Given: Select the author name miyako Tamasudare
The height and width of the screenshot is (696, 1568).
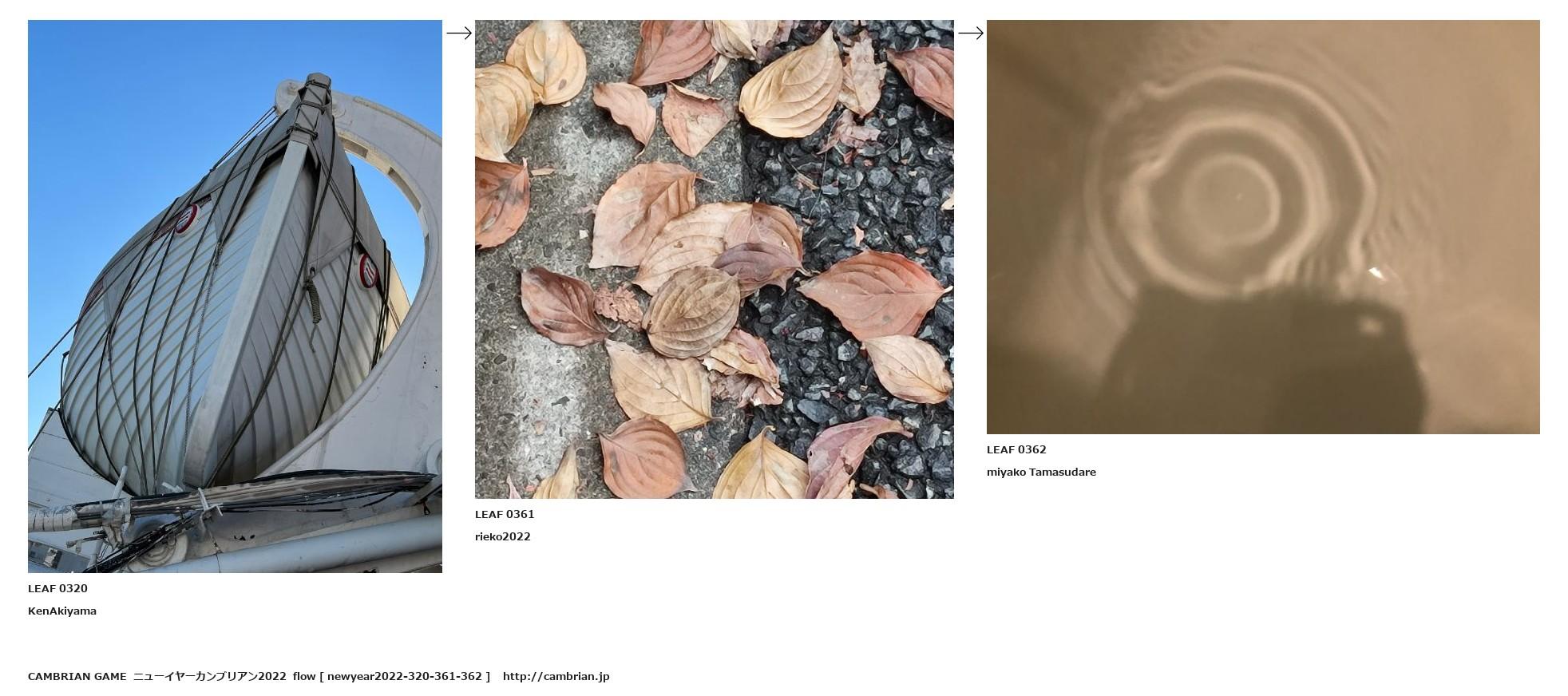Looking at the screenshot, I should click(1041, 472).
